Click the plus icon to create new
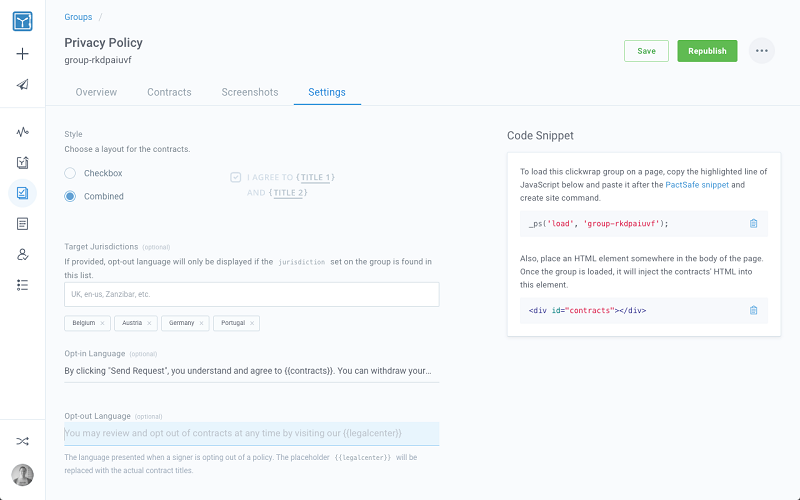This screenshot has height=500, width=800. (22, 54)
